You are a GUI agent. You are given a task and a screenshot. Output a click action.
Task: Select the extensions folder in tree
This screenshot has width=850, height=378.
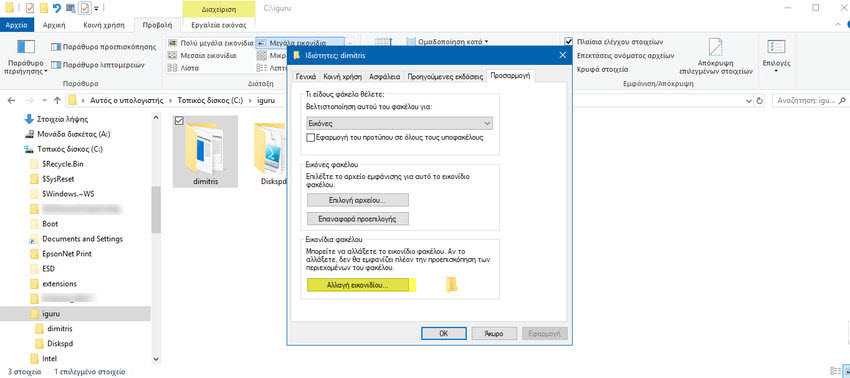pos(54,284)
